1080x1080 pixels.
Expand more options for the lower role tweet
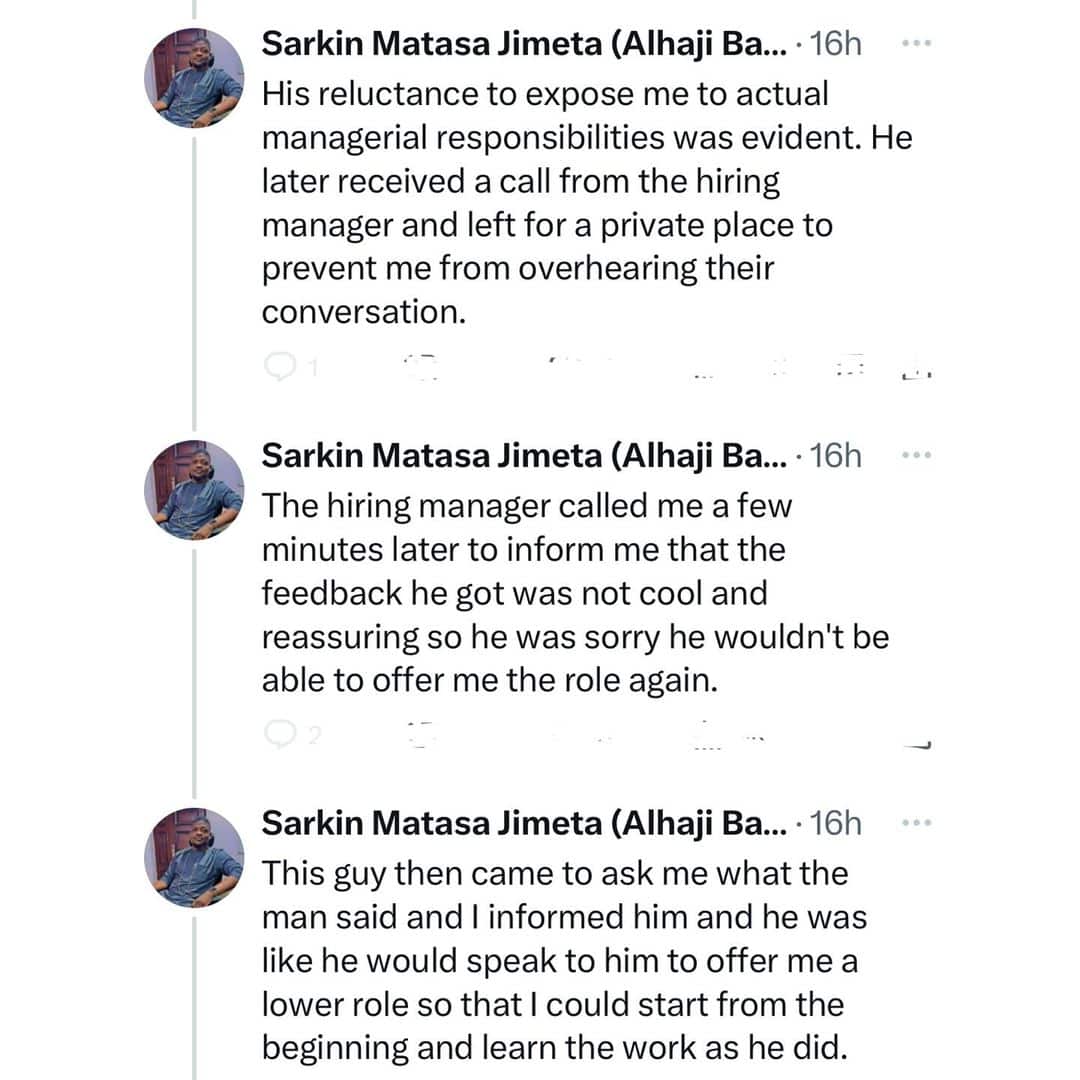[916, 823]
